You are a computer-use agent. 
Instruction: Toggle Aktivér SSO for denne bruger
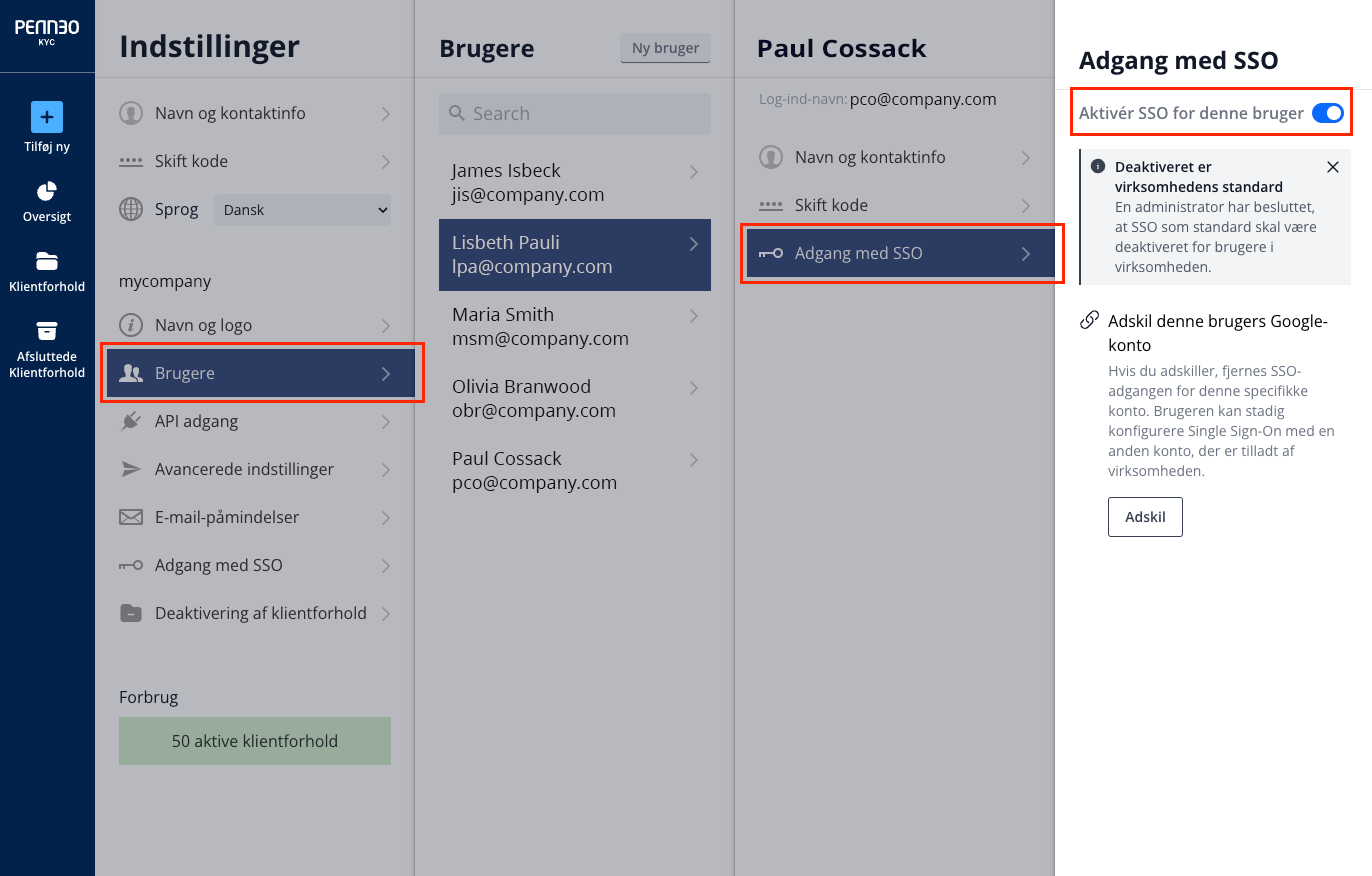point(1327,113)
